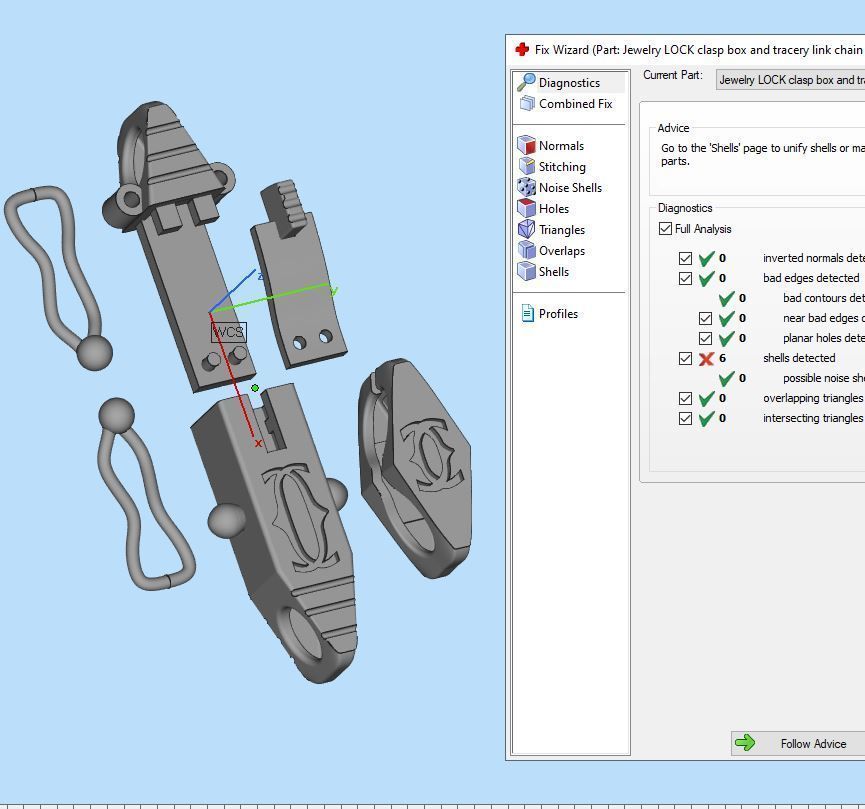The image size is (865, 809).
Task: Click the red X beside shells detected
Action: click(x=706, y=359)
